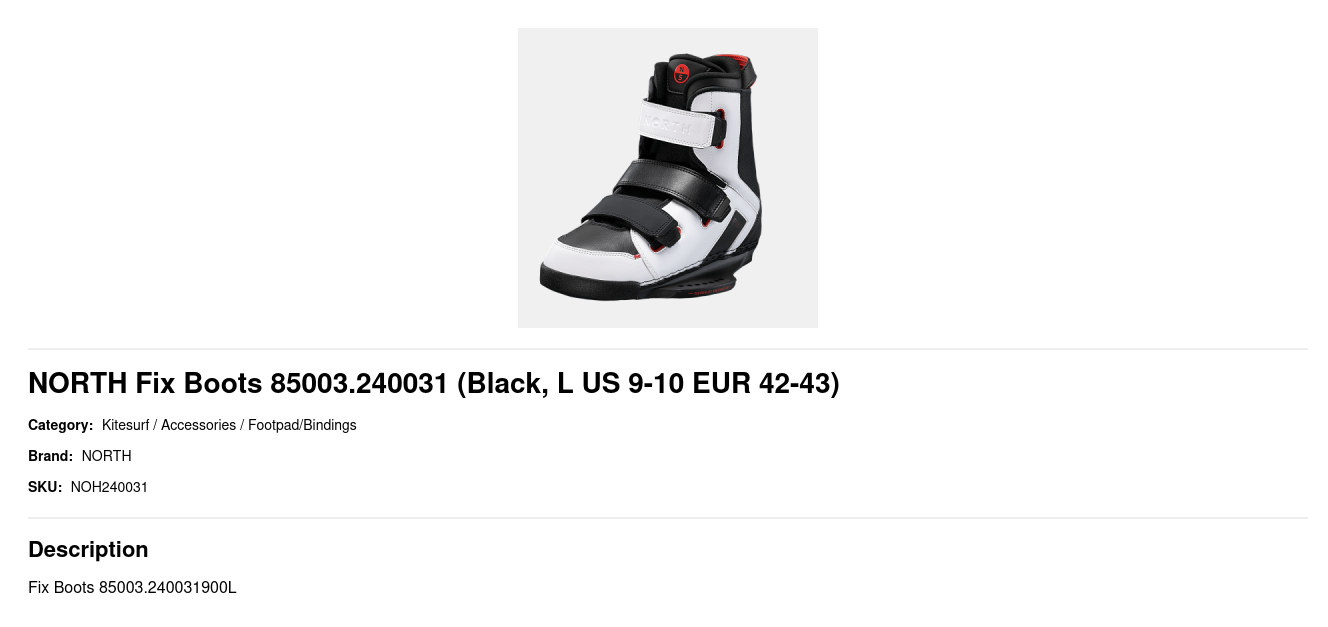
Task: Click the red logo on boot tongue
Action: [x=681, y=73]
